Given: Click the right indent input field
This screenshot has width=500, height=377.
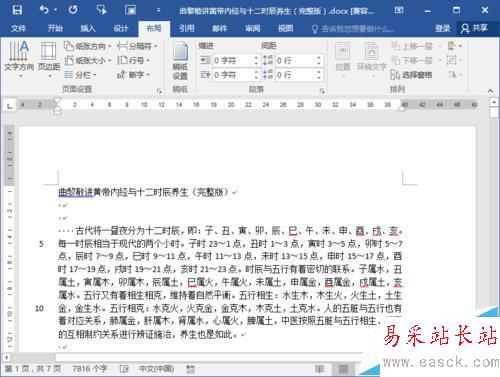Looking at the screenshot, I should click(232, 75).
